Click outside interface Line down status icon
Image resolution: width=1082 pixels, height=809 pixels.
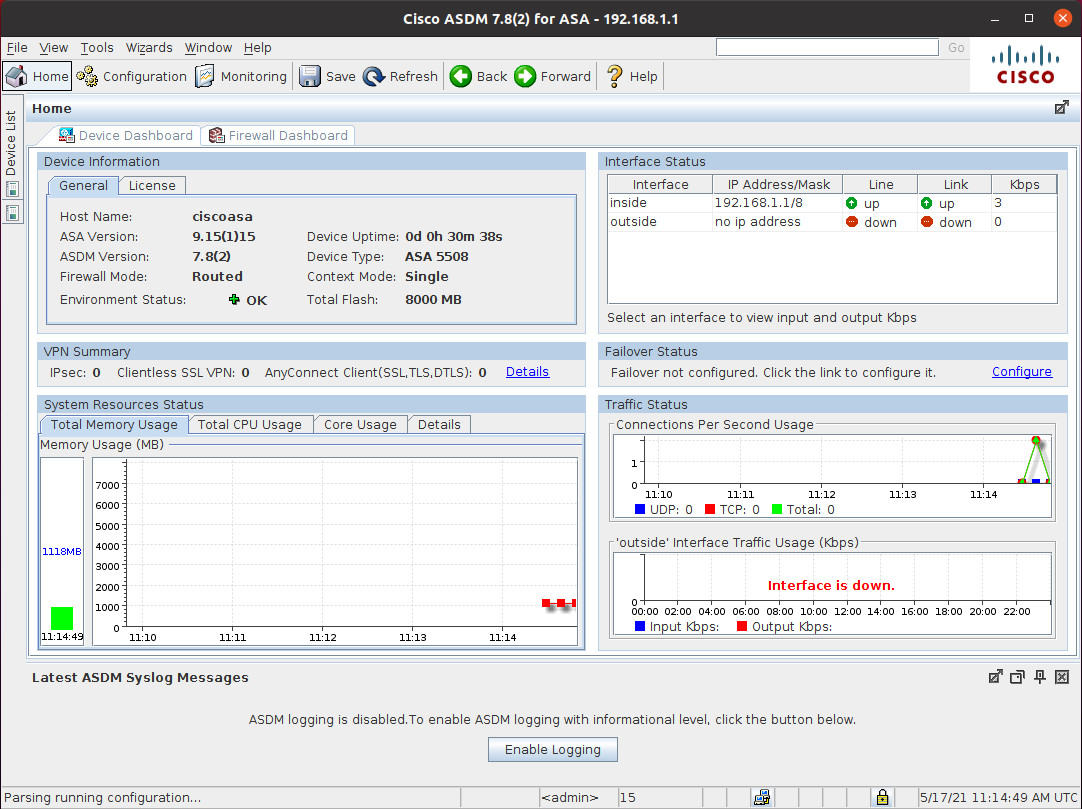[852, 222]
